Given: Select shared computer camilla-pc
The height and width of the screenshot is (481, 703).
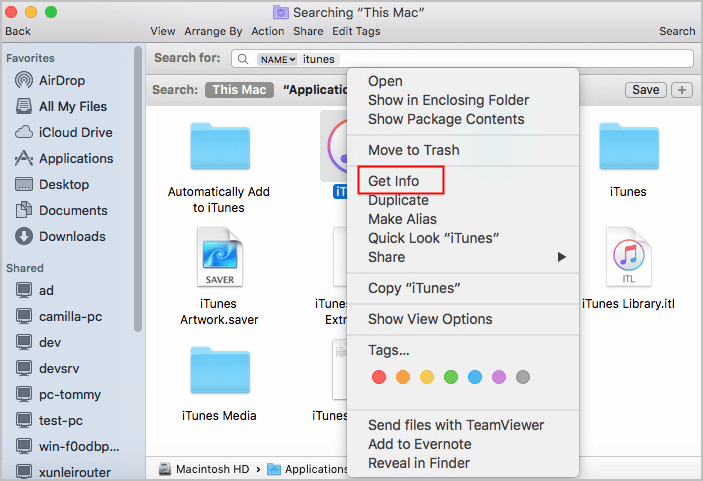Looking at the screenshot, I should 59,316.
